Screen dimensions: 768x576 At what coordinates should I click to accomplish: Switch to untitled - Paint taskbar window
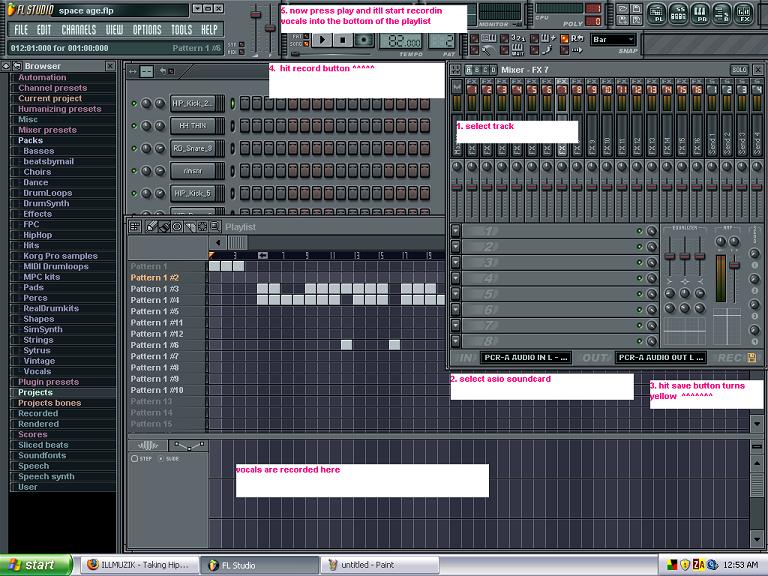pyautogui.click(x=380, y=565)
